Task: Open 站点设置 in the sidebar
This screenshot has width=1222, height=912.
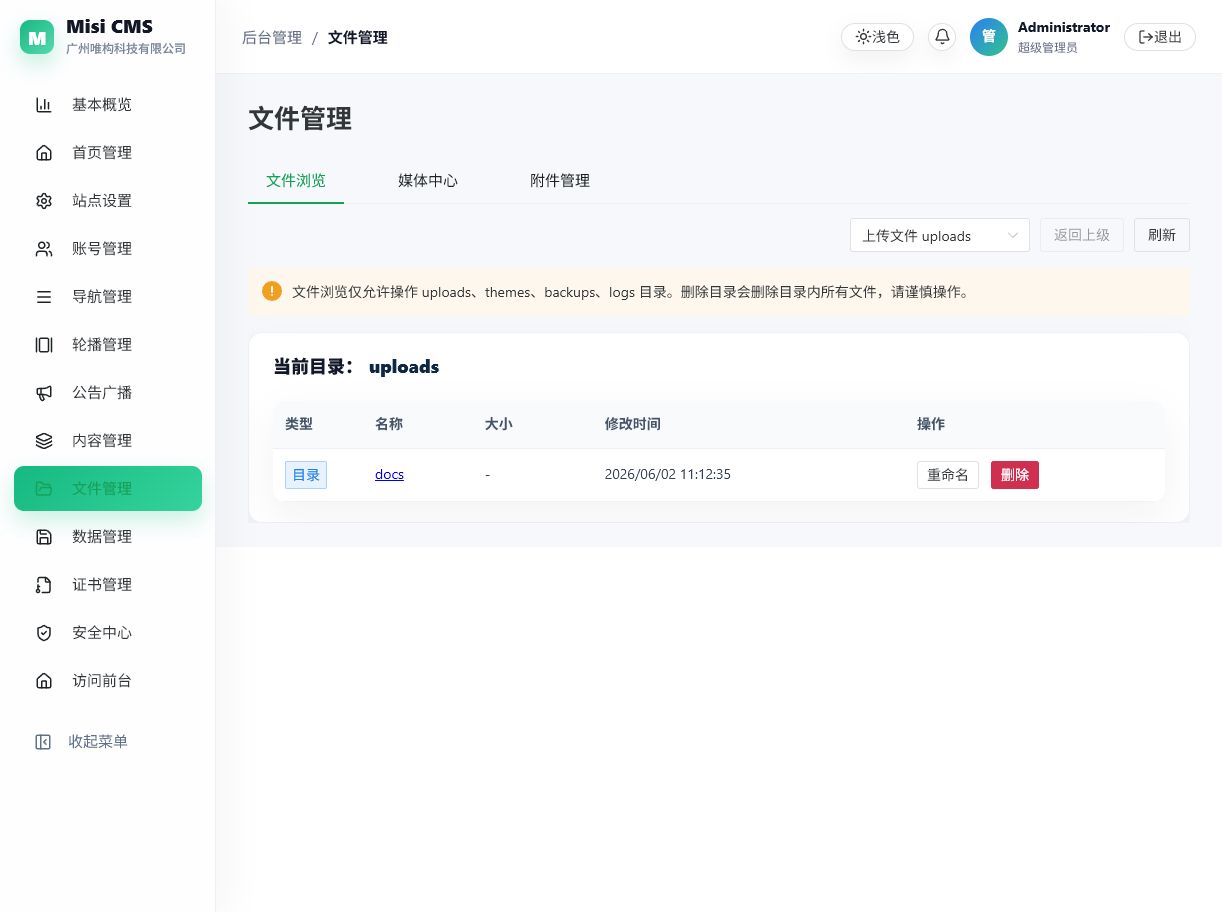Action: [108, 201]
